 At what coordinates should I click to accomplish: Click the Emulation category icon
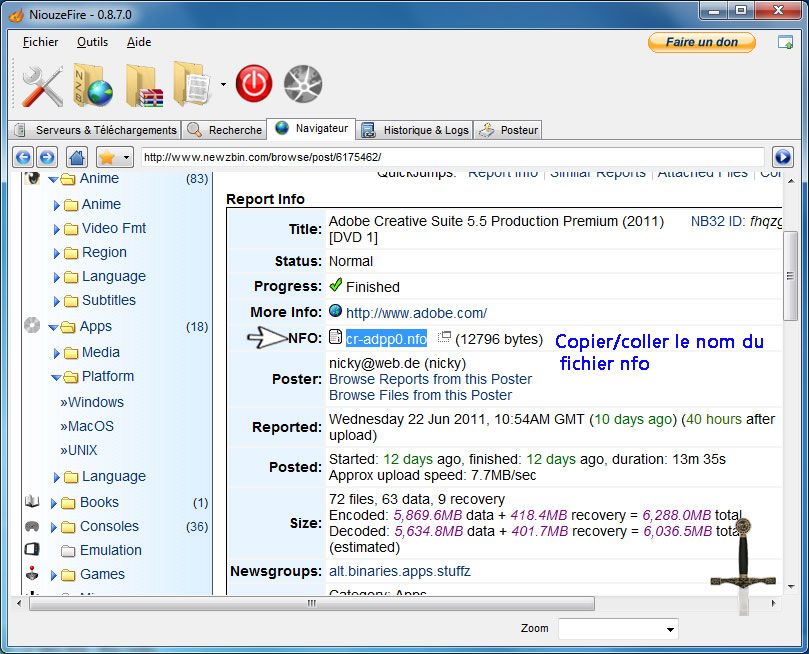pos(32,549)
